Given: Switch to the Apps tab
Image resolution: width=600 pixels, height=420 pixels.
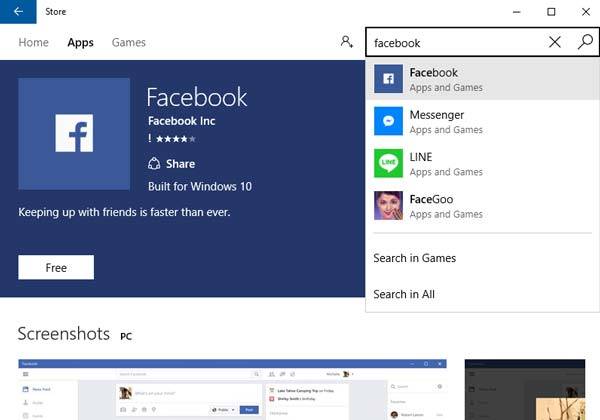Looking at the screenshot, I should click(80, 42).
